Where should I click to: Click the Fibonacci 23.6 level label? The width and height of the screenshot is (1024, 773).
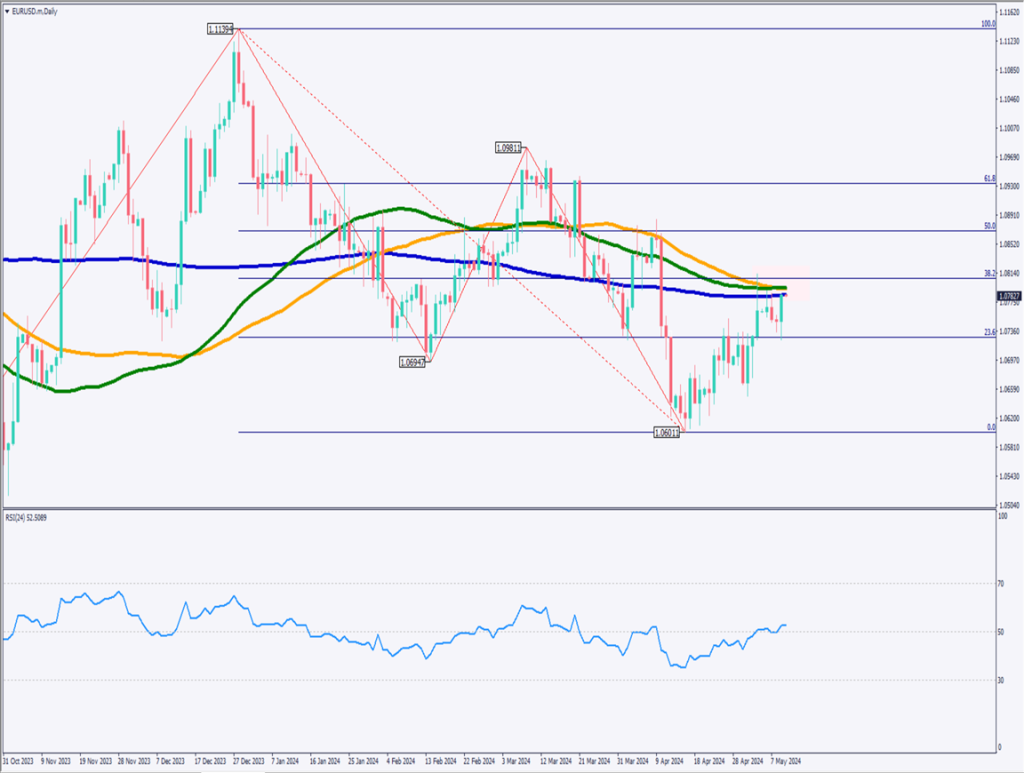click(989, 332)
